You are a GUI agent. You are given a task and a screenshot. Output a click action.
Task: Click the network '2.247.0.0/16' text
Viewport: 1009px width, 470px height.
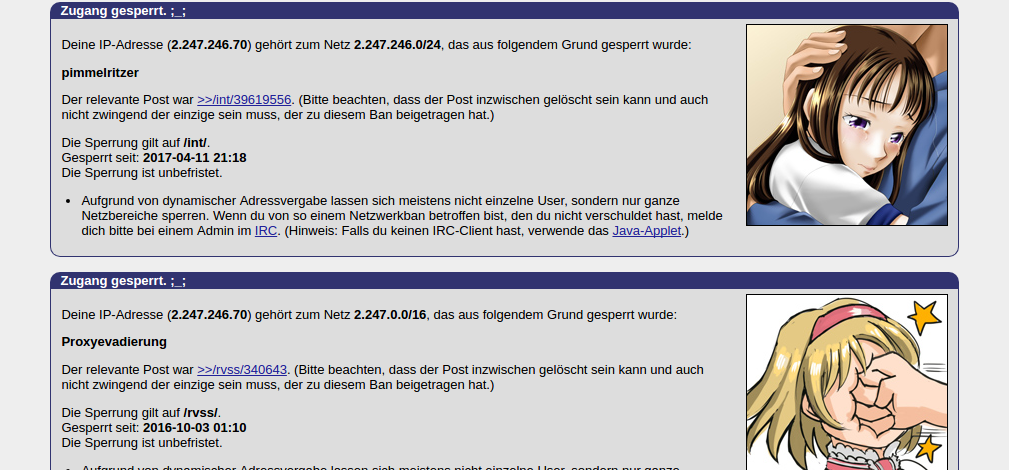pyautogui.click(x=390, y=315)
